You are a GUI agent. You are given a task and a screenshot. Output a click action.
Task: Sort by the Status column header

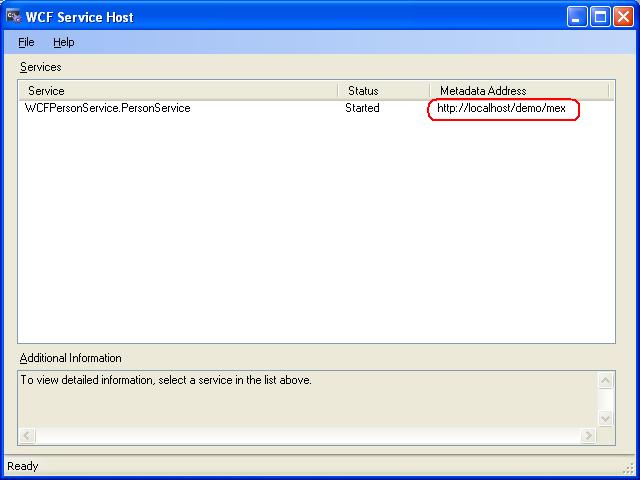(x=384, y=91)
